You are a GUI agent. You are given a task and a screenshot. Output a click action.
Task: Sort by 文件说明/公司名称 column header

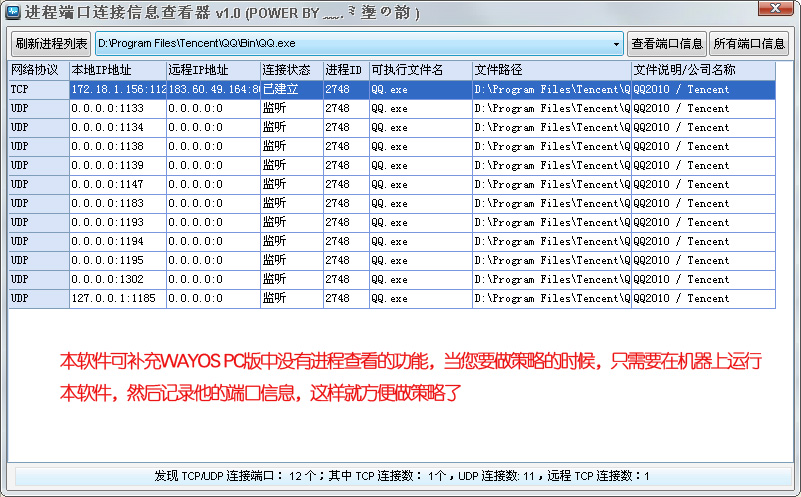(703, 70)
